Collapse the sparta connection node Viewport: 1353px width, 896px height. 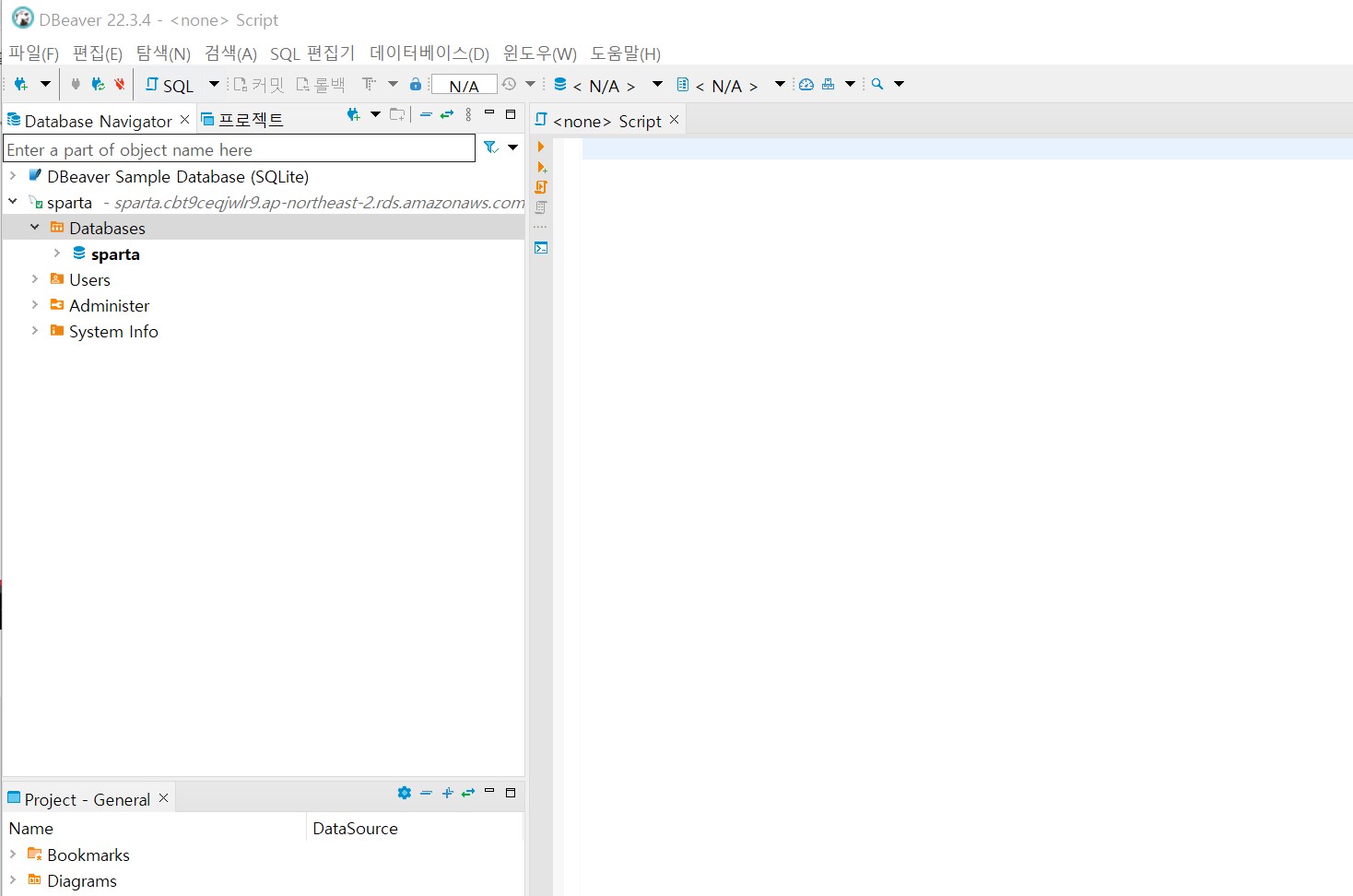click(x=13, y=201)
